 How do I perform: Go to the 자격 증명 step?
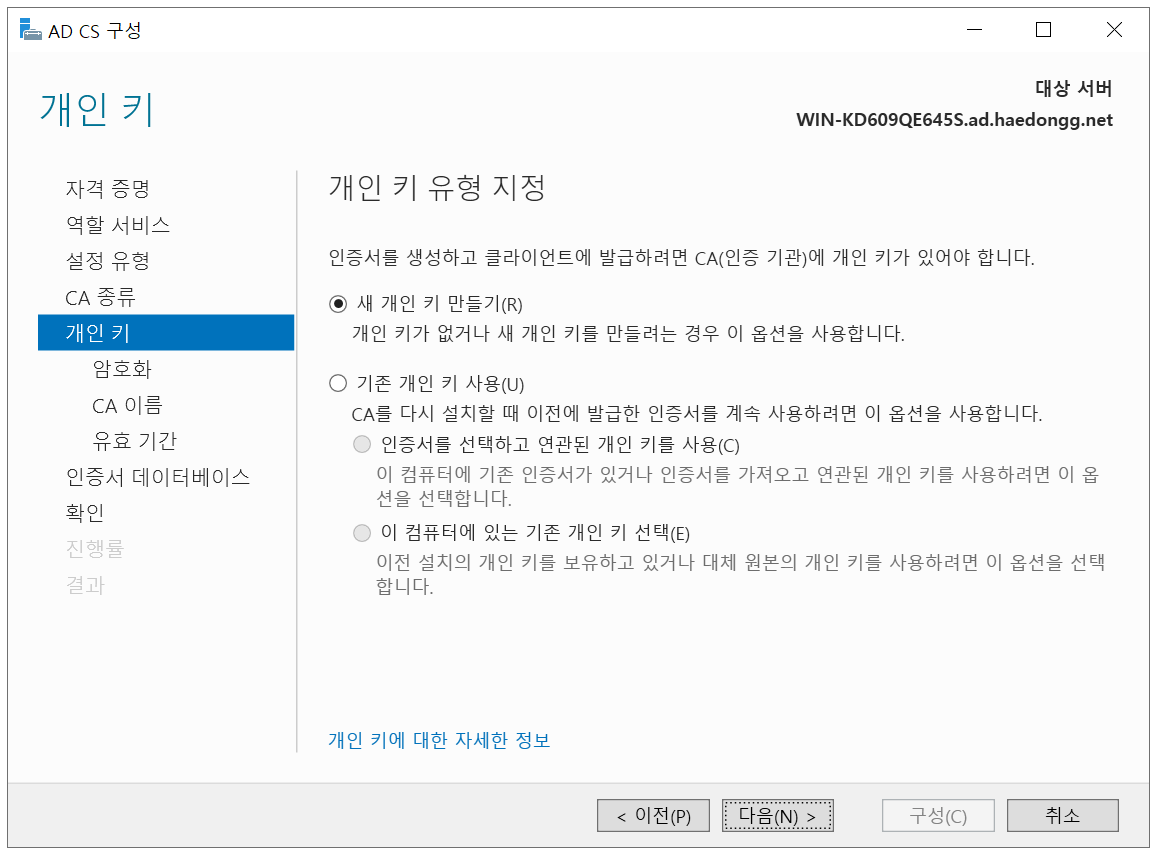108,189
